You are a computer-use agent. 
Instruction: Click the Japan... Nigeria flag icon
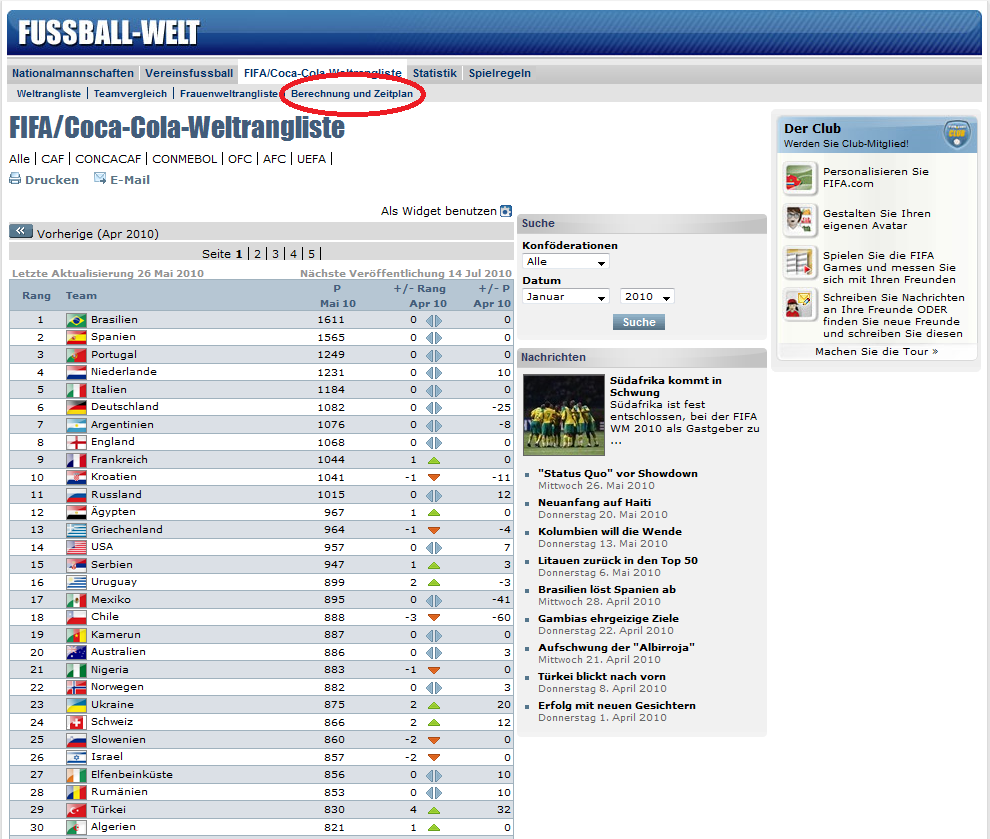tap(76, 670)
